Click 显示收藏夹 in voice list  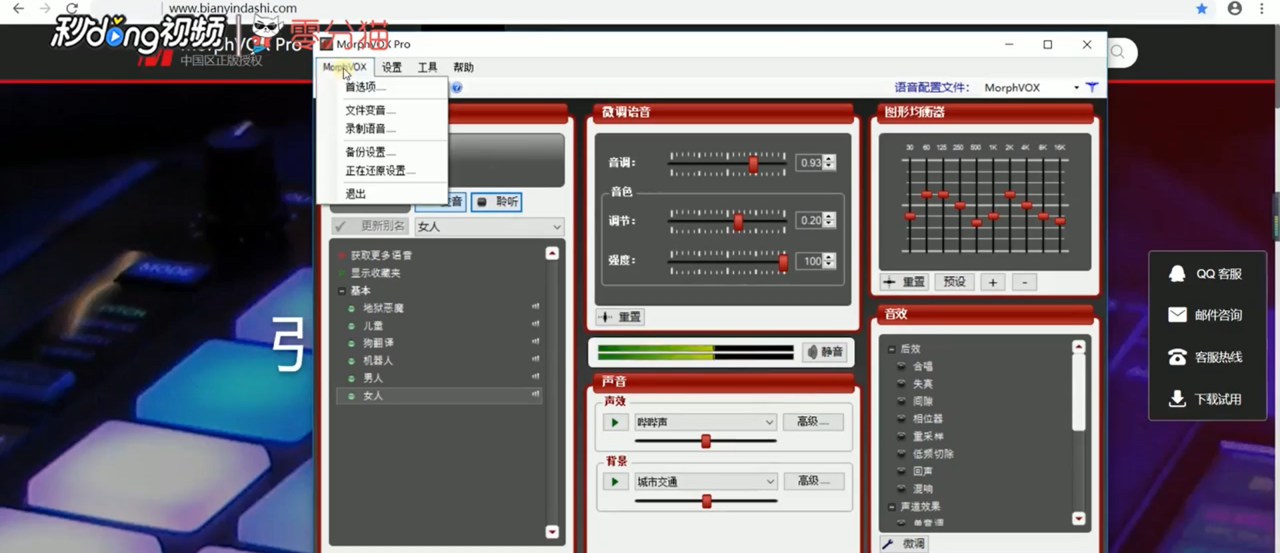click(x=375, y=273)
